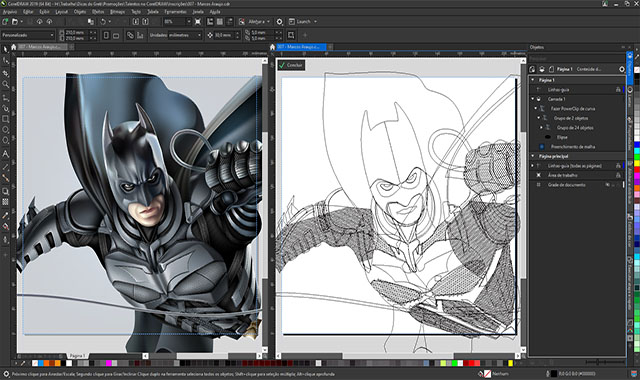This screenshot has height=380, width=640.
Task: Select Preenchimento de malha object
Action: click(573, 147)
